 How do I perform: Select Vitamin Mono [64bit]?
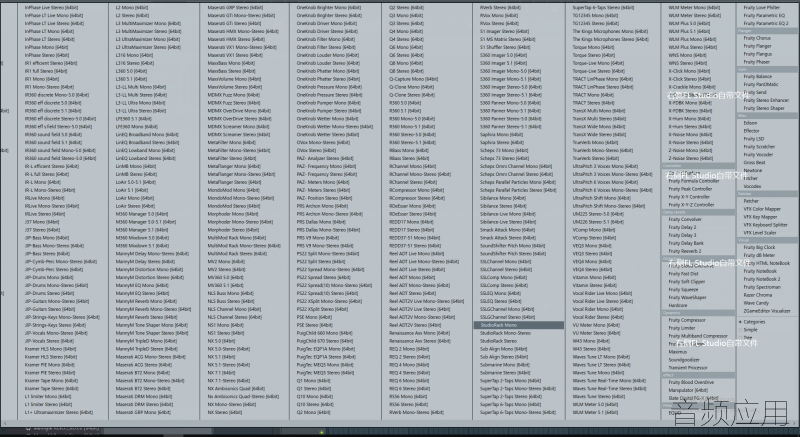[x=594, y=277]
